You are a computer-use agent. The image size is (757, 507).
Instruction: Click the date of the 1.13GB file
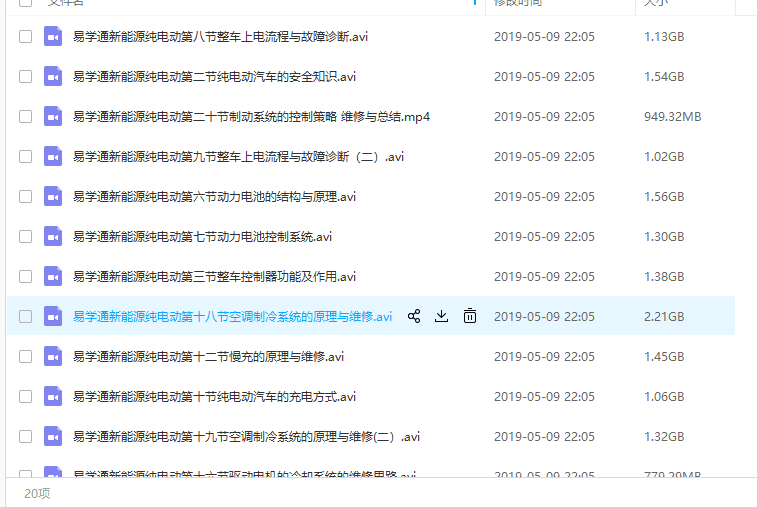coord(544,37)
